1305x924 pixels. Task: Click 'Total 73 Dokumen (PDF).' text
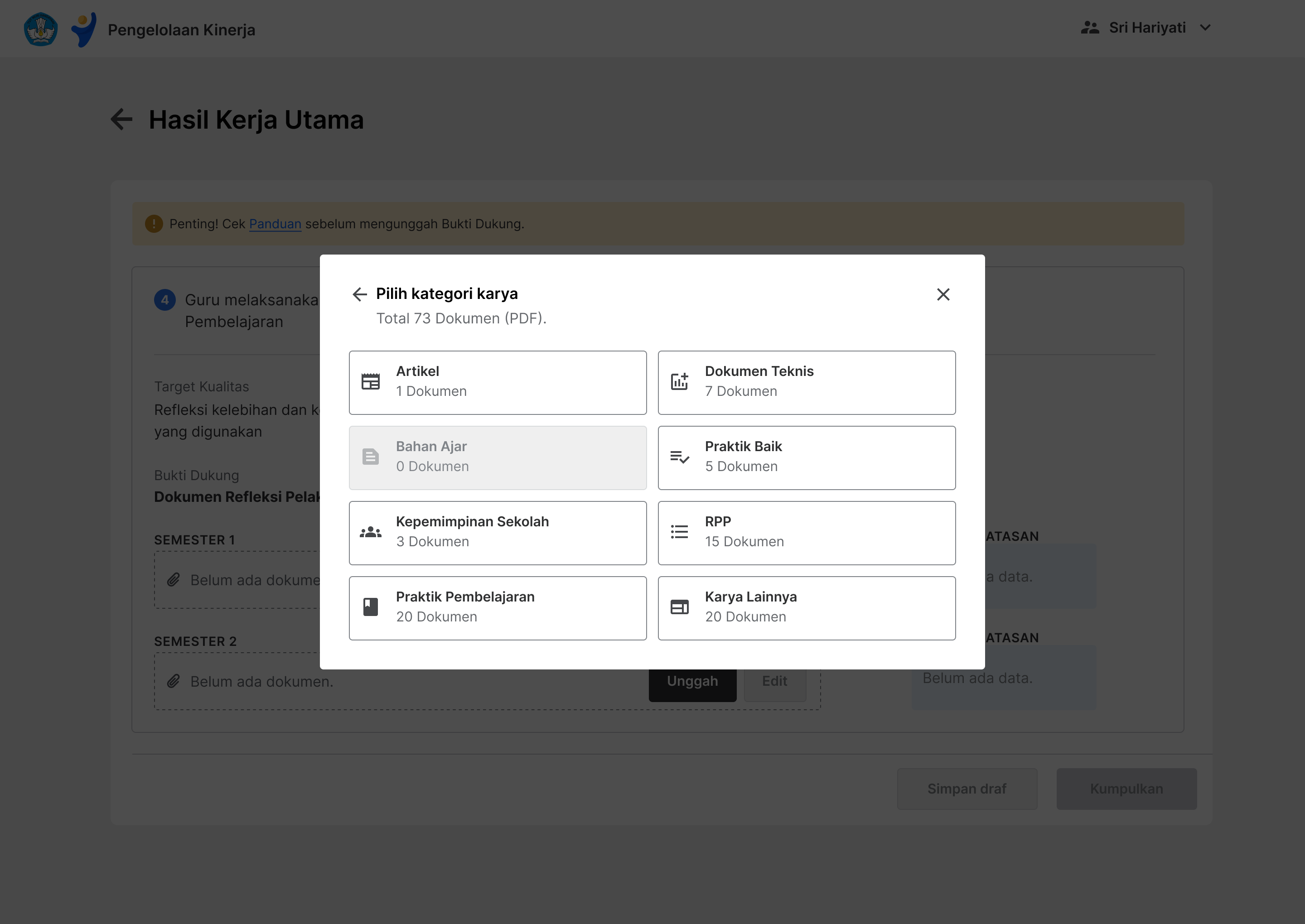461,318
